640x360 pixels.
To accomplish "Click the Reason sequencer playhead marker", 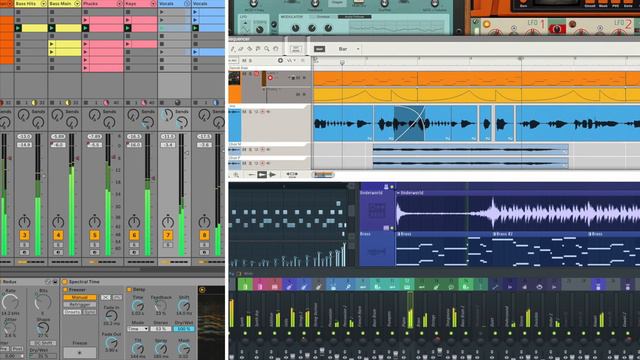I will click(x=342, y=62).
